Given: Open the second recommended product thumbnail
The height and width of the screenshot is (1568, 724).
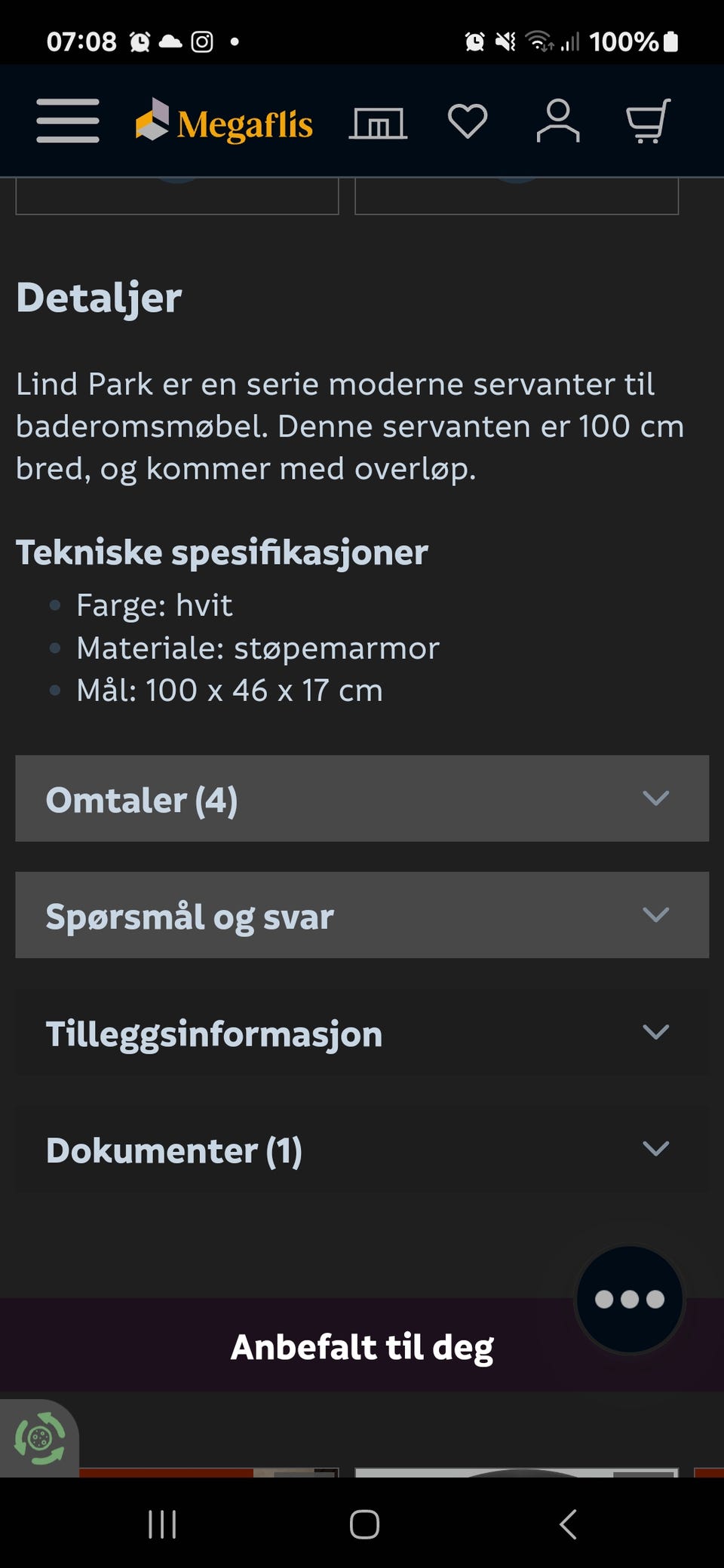Looking at the screenshot, I should pyautogui.click(x=517, y=1472).
